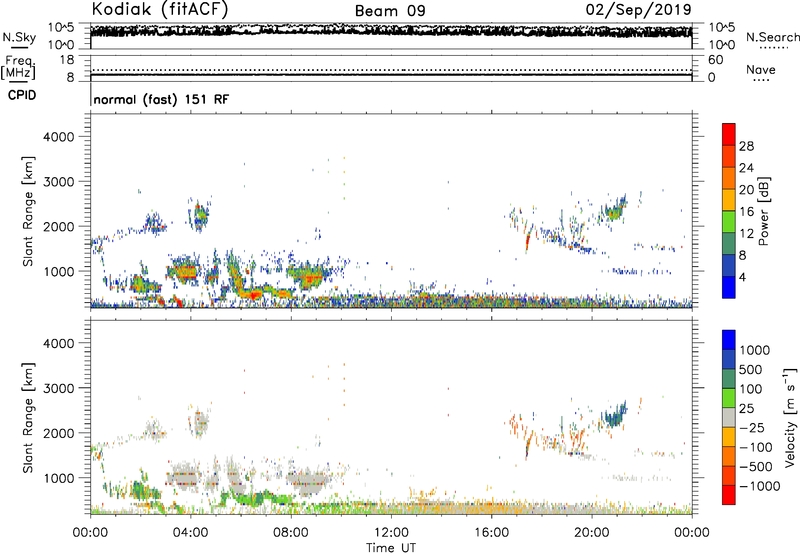Click the -1000 tick on velocity colorbar
800x554 pixels.
760,486
